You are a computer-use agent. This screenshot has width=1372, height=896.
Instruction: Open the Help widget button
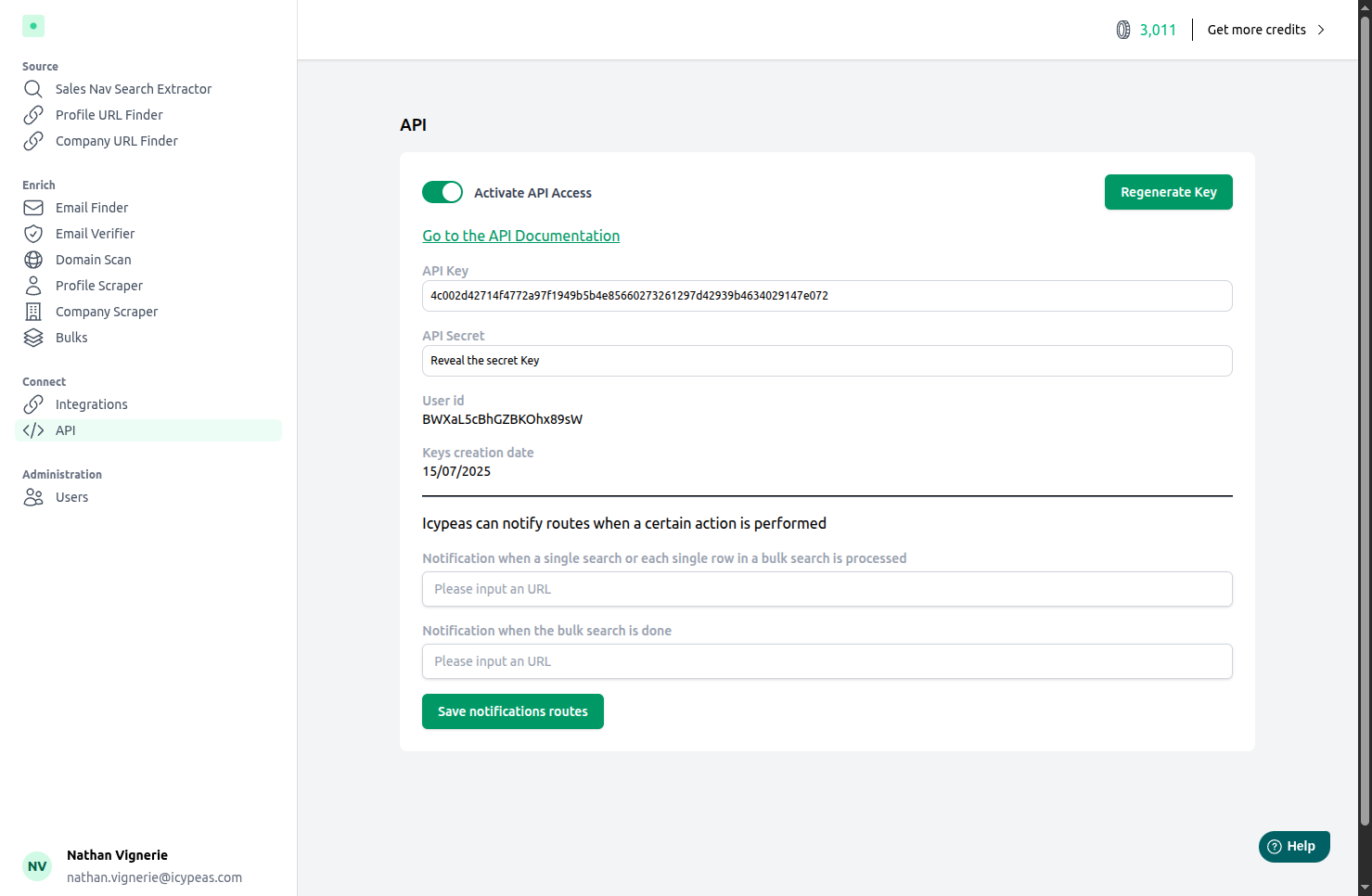click(1294, 846)
